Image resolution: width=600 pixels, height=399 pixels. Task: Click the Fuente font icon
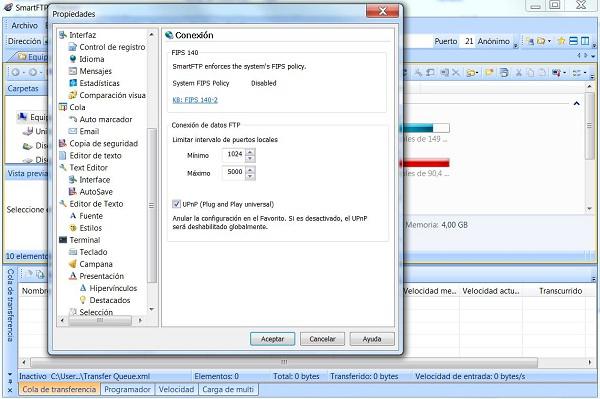click(73, 216)
